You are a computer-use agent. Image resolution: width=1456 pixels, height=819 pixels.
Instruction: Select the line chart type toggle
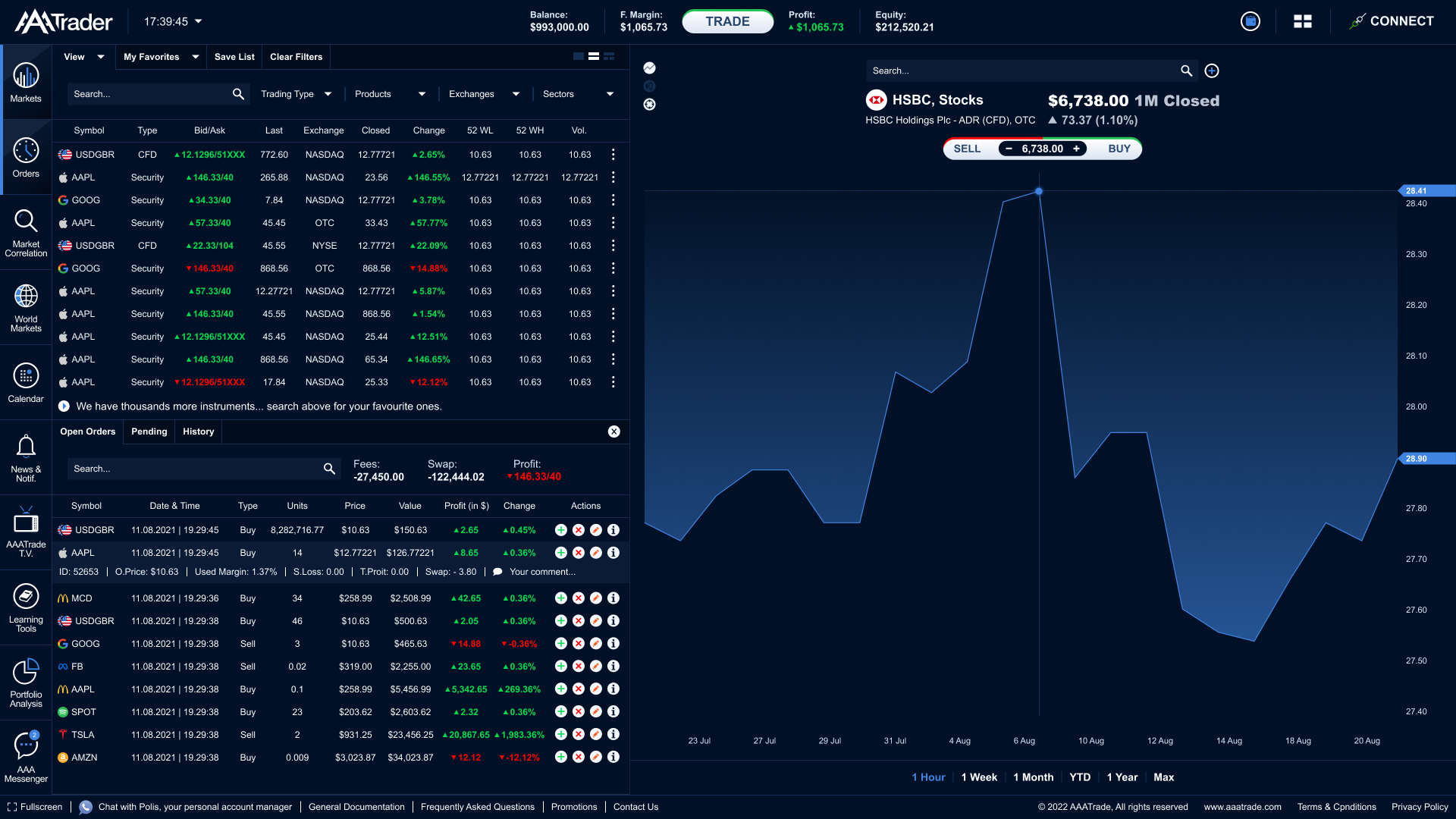tap(650, 67)
